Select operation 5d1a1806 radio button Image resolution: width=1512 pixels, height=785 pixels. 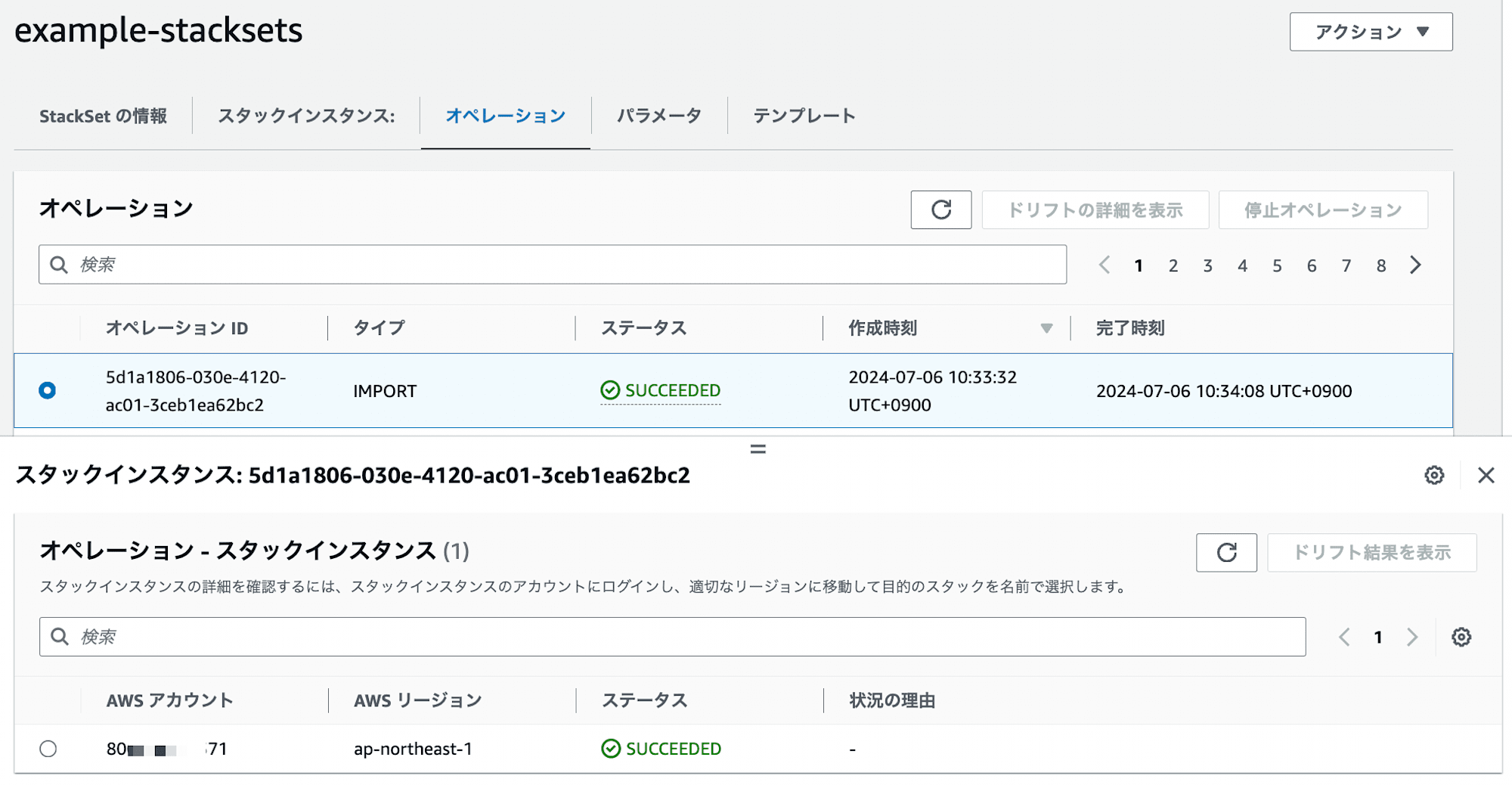pos(47,390)
